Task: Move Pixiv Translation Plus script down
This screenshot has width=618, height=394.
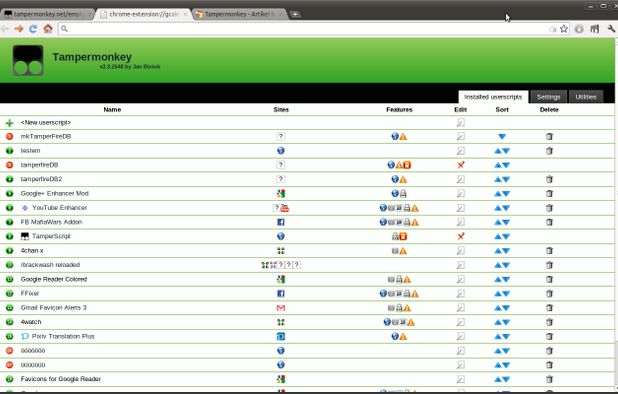Action: tap(506, 336)
